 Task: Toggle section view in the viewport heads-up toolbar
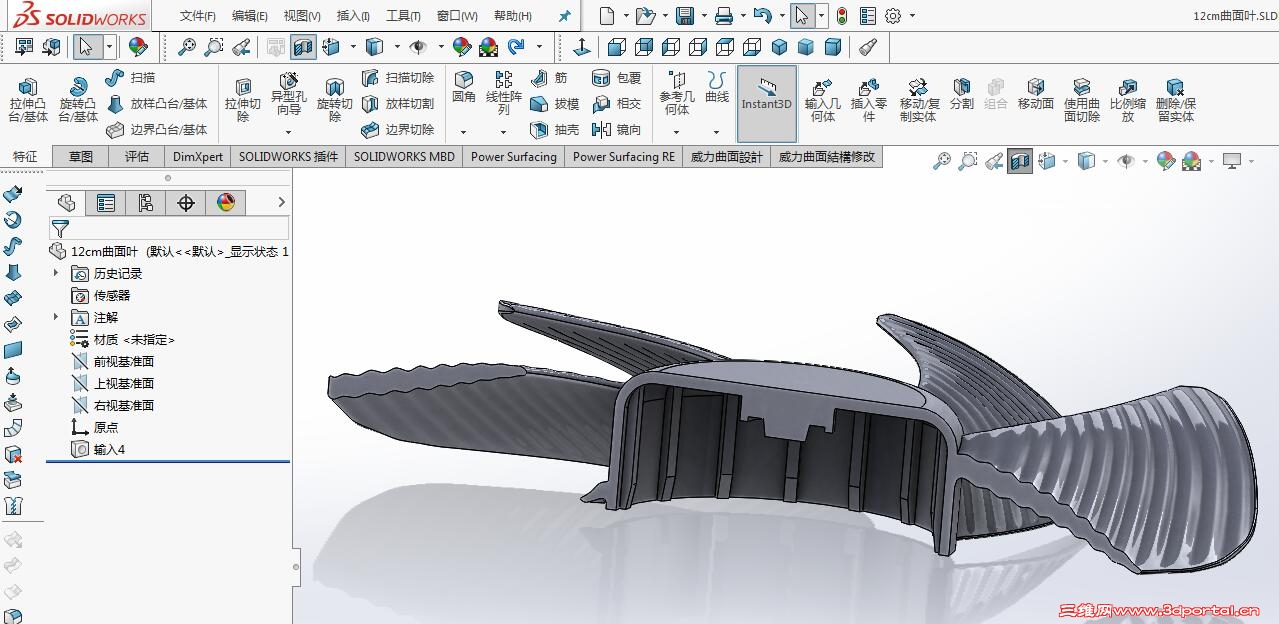1020,161
